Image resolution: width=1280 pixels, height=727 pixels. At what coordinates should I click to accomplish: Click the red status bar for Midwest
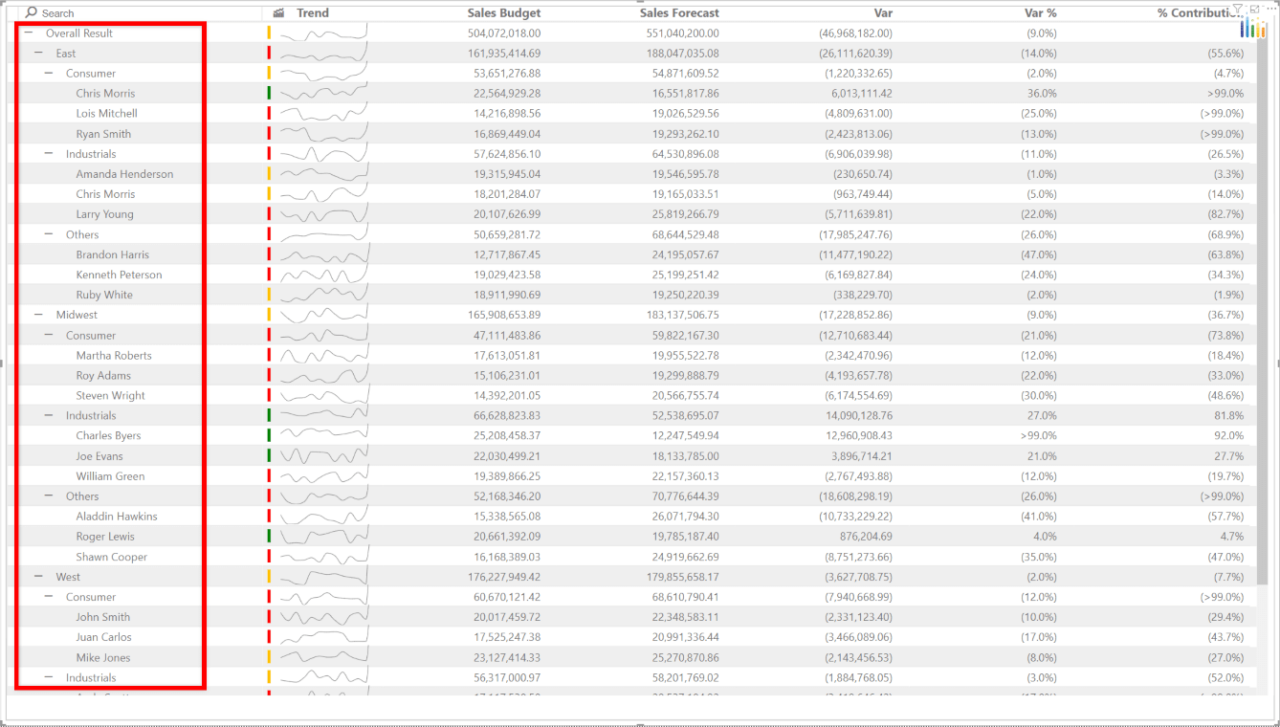coord(267,314)
